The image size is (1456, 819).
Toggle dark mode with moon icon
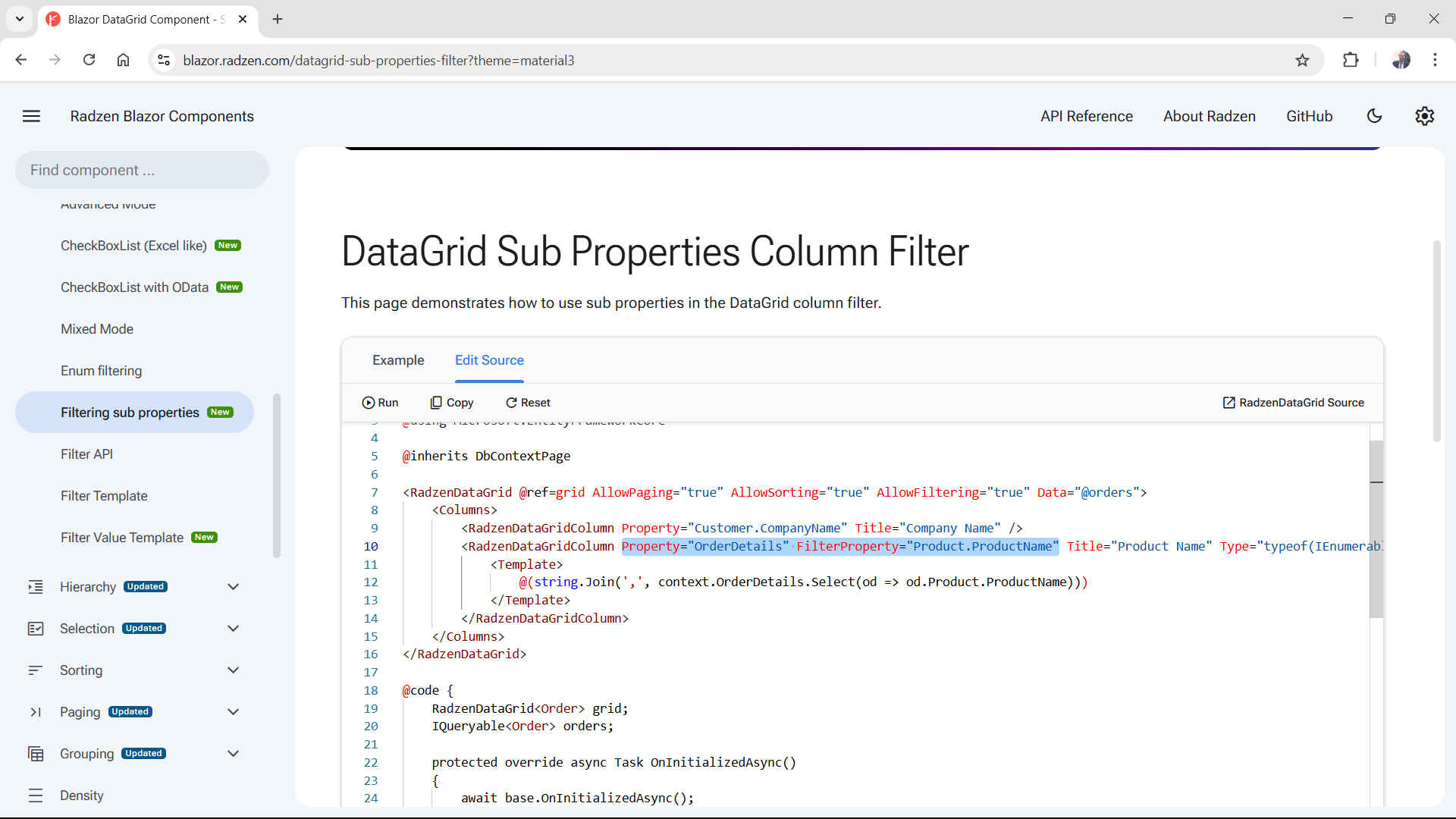1374,116
